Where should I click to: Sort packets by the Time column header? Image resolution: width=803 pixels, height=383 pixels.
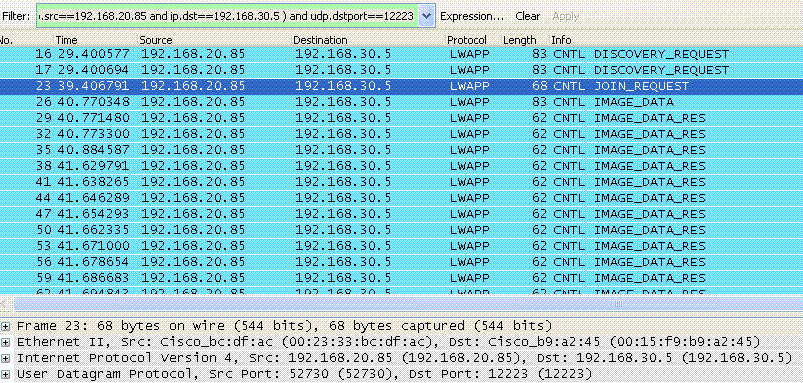click(67, 40)
